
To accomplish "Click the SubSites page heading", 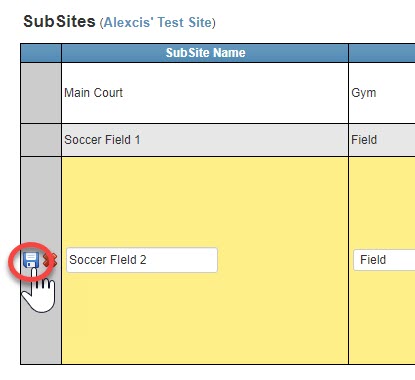I will [x=59, y=22].
